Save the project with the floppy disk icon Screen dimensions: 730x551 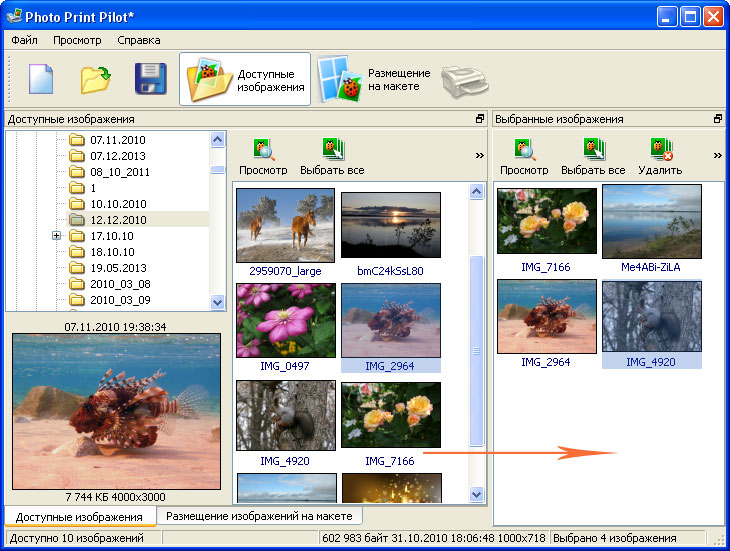(x=150, y=79)
